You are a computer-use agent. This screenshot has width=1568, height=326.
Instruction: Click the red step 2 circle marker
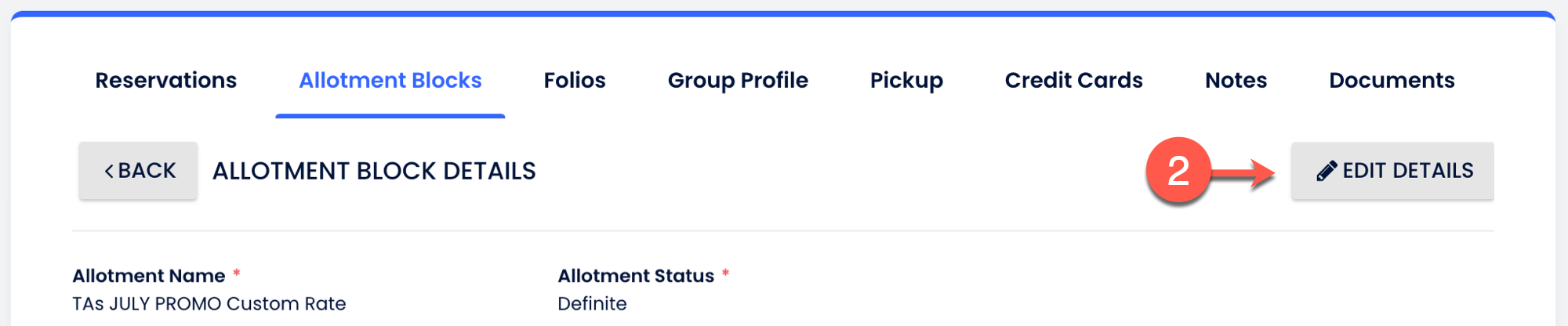coord(1178,171)
